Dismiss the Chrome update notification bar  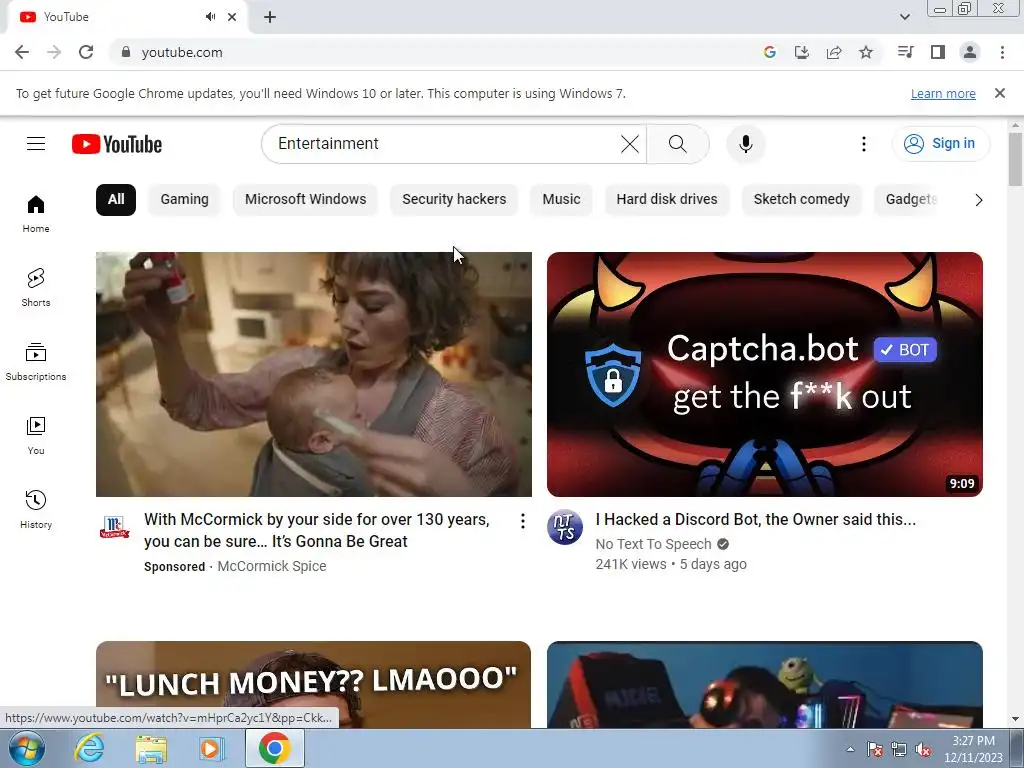click(x=999, y=93)
